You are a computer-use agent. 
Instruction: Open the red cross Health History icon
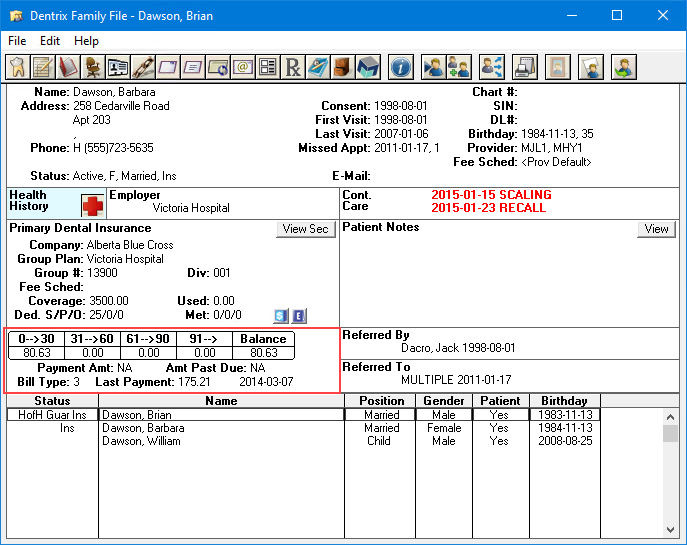[x=93, y=205]
